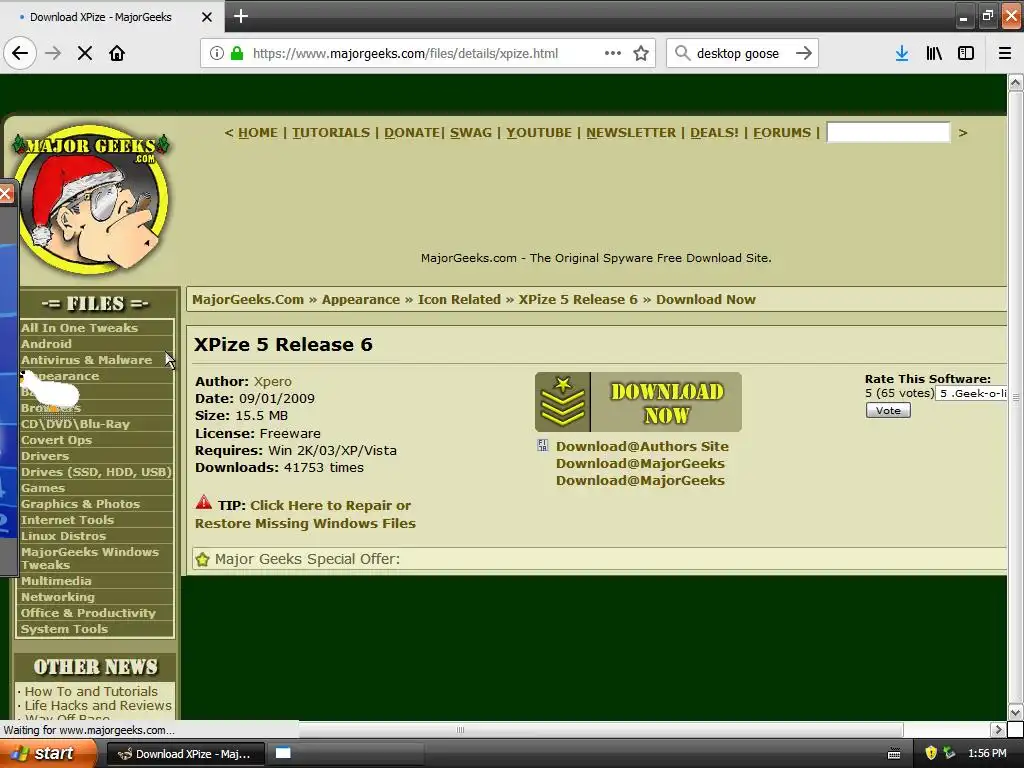Open HOME in the top navigation
This screenshot has height=768, width=1024.
[257, 133]
